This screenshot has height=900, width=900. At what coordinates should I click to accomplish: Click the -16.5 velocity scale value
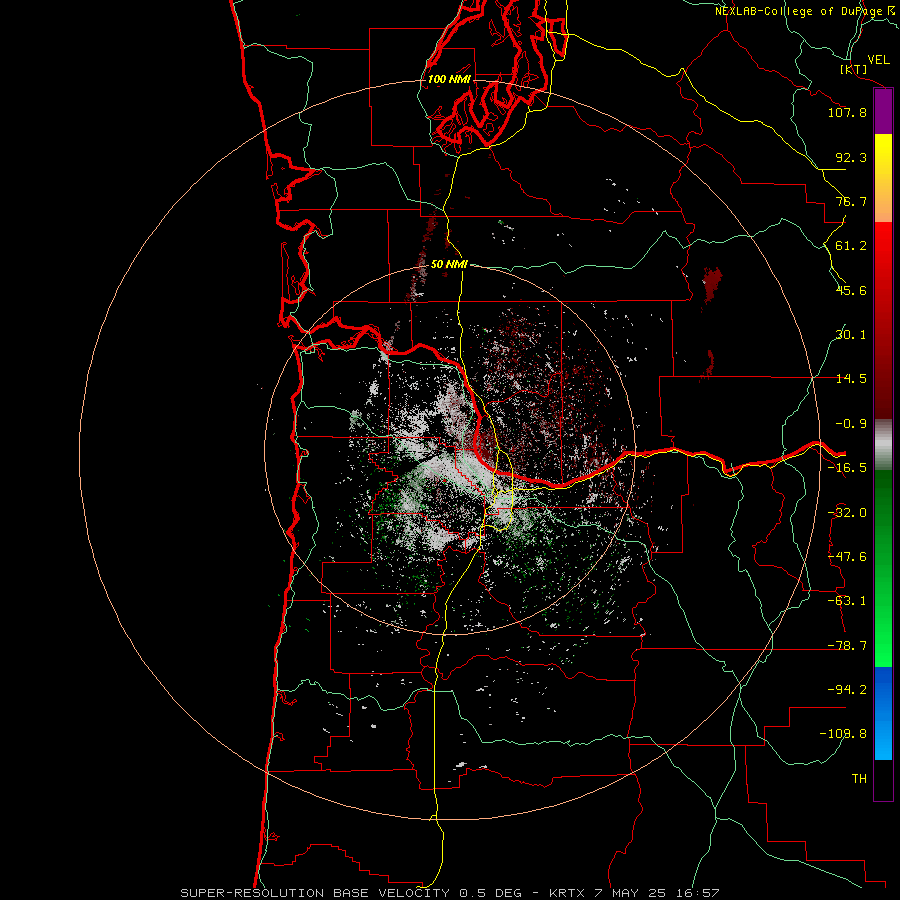click(x=847, y=468)
